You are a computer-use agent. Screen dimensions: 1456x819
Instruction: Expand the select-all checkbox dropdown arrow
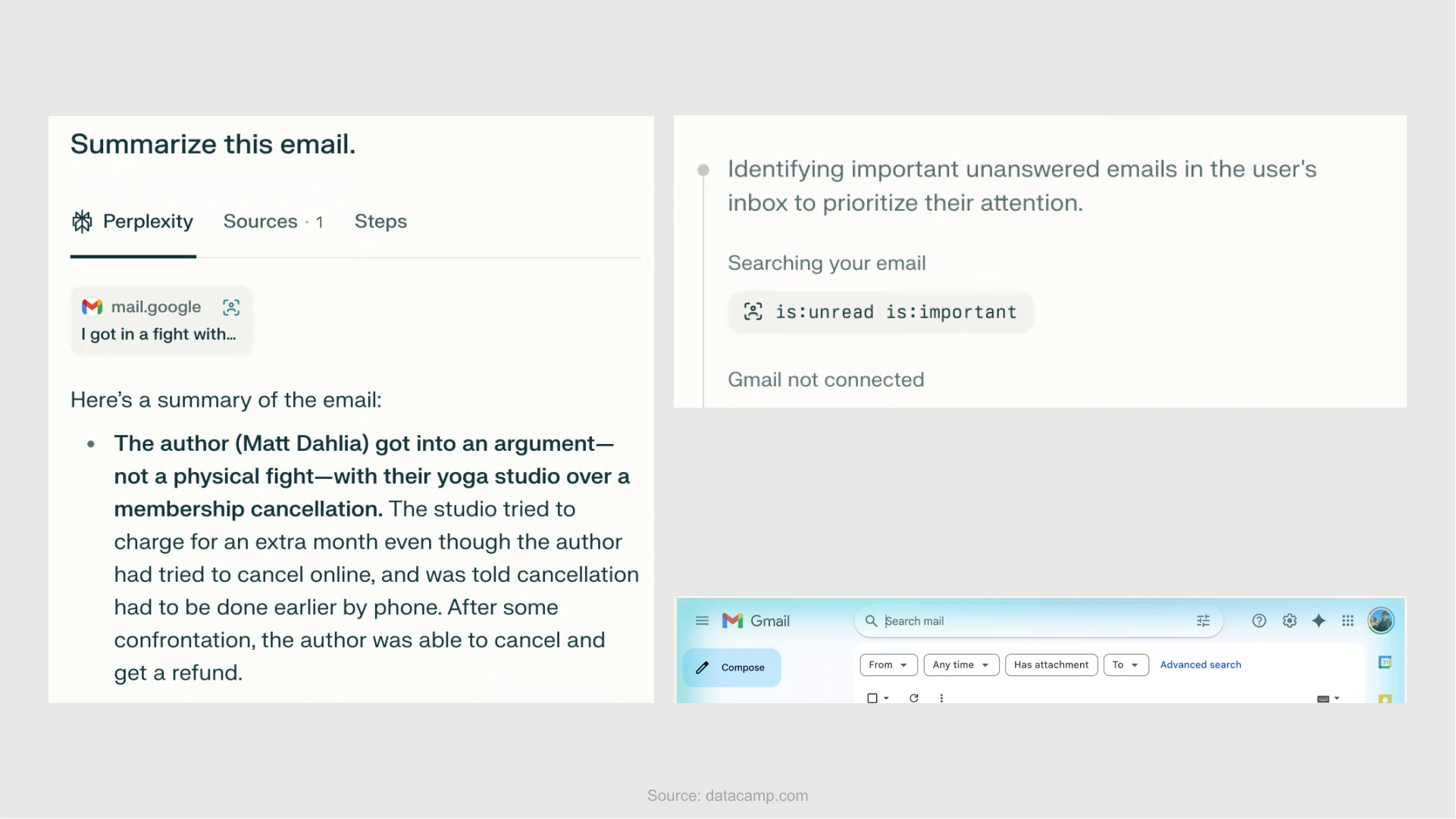point(886,699)
